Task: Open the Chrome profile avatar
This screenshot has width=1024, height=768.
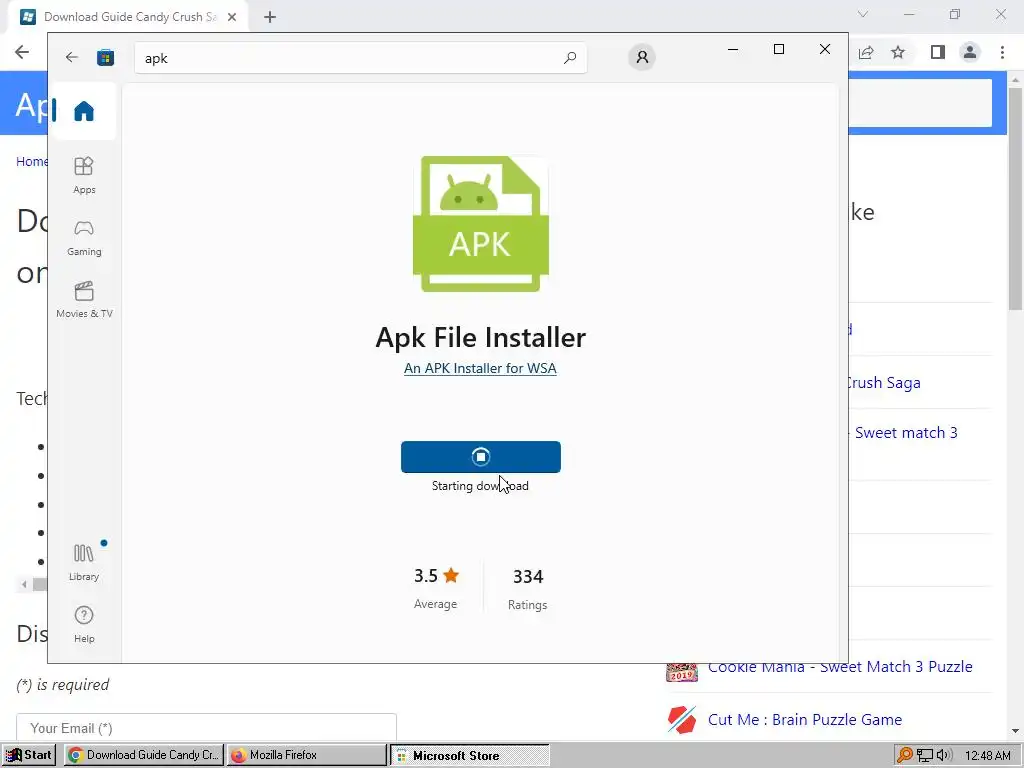Action: [x=970, y=52]
